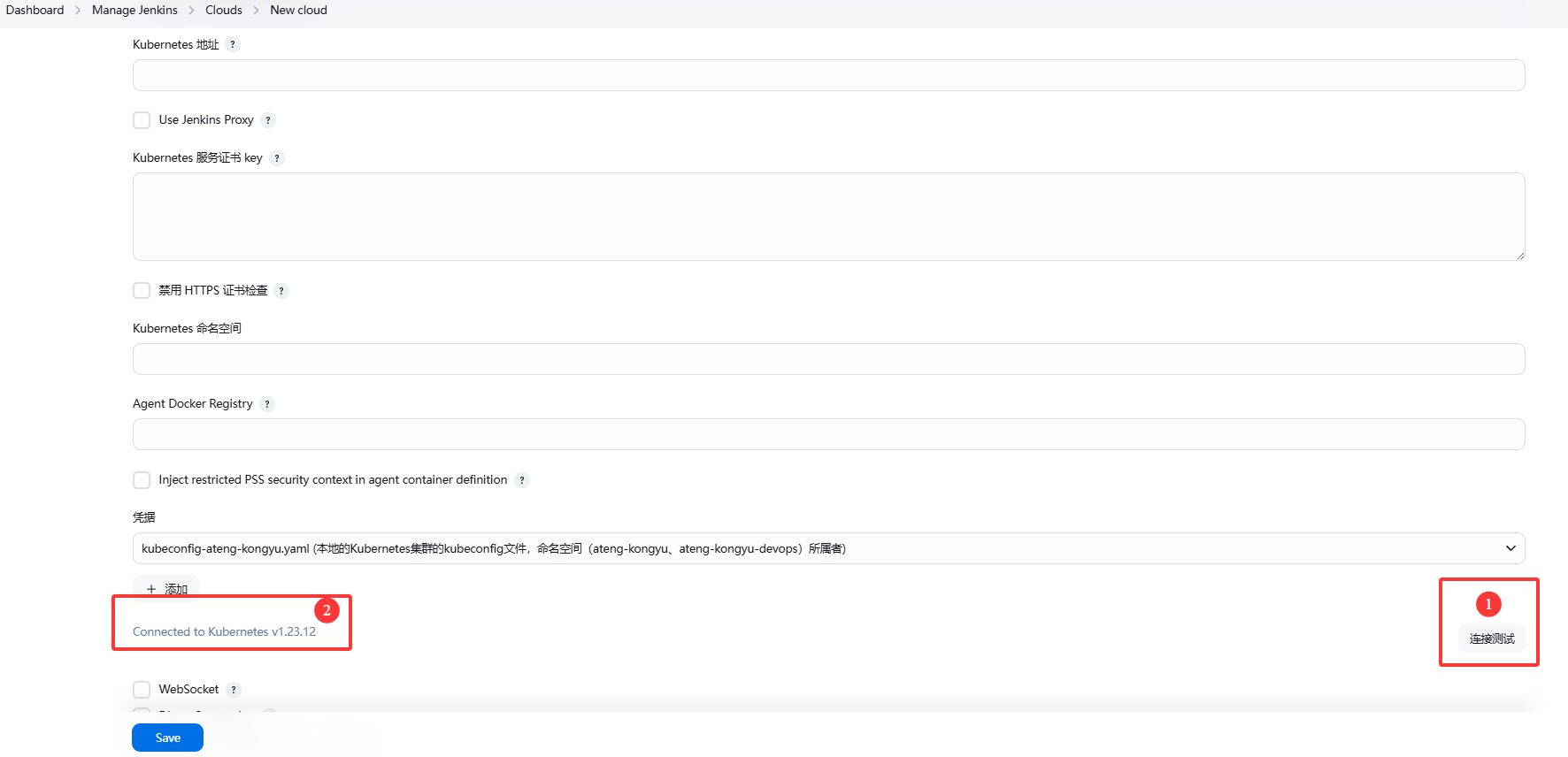1568x757 pixels.
Task: Show help for WebSocket option
Action: (234, 690)
